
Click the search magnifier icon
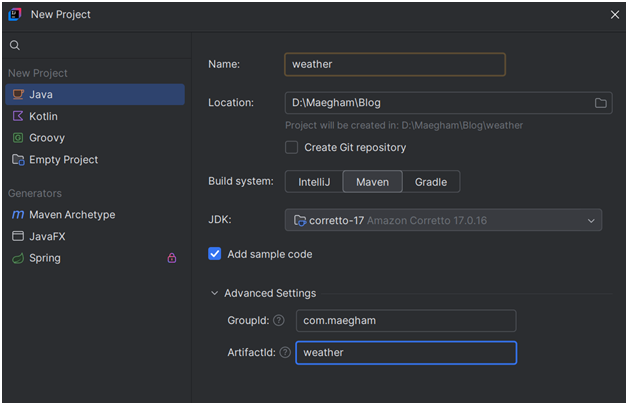(15, 46)
